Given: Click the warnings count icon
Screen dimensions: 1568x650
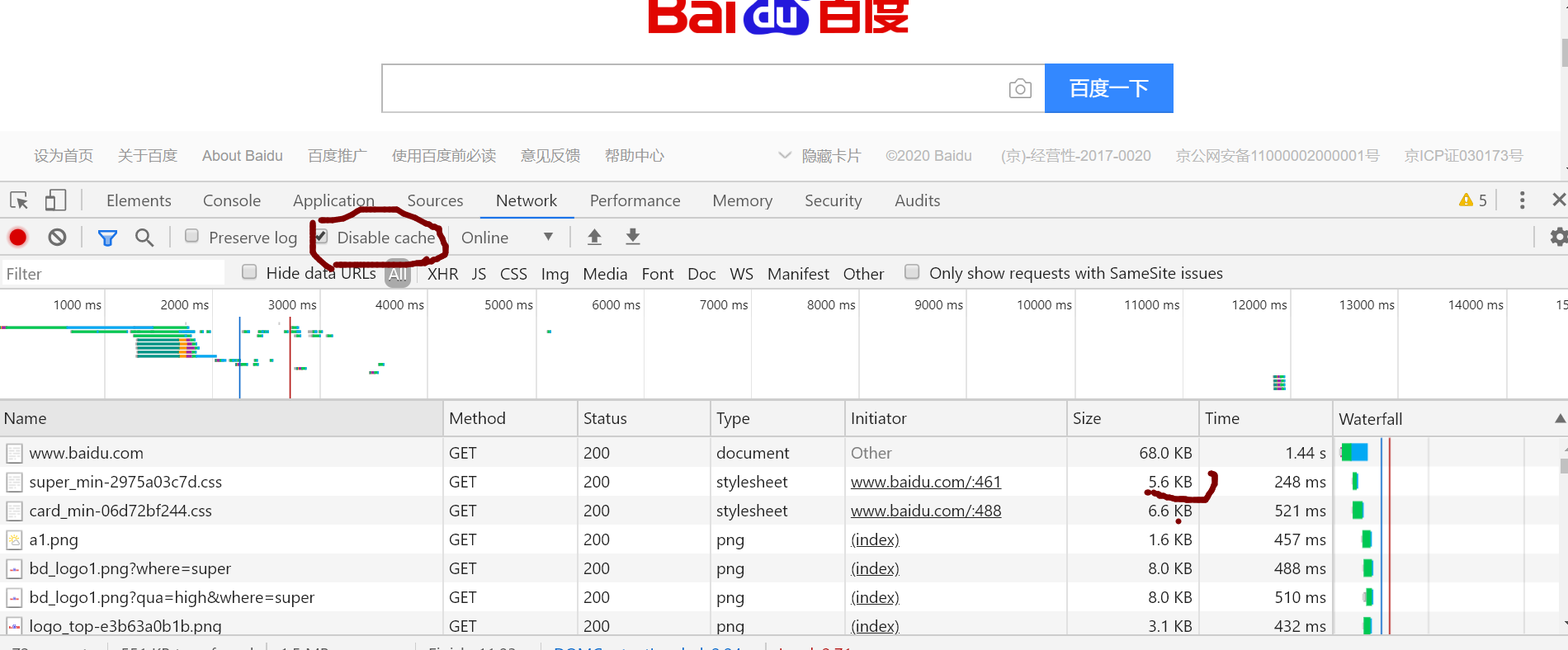Looking at the screenshot, I should click(1466, 200).
